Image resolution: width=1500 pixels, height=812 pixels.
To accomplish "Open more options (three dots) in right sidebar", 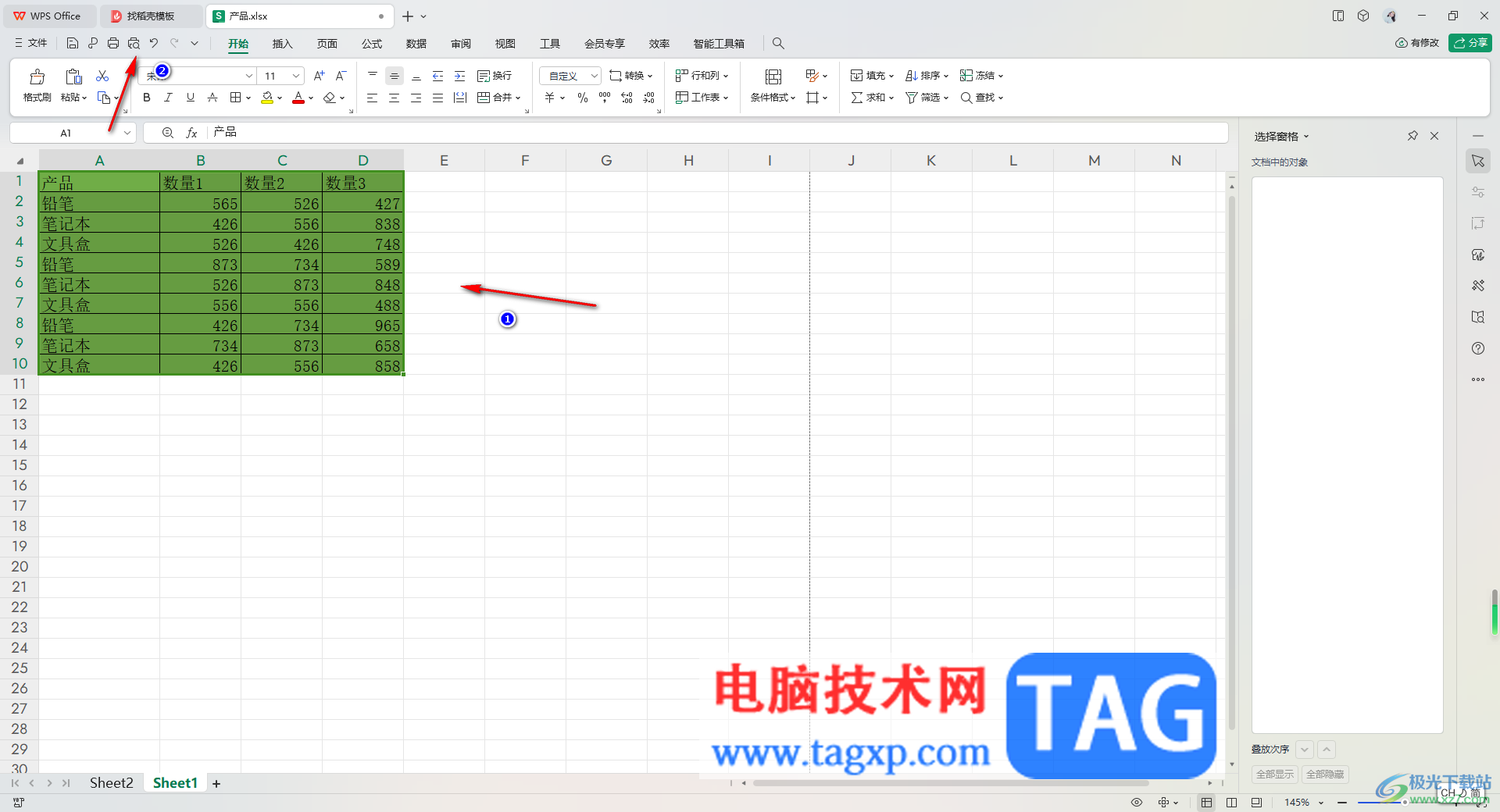I will pyautogui.click(x=1478, y=379).
